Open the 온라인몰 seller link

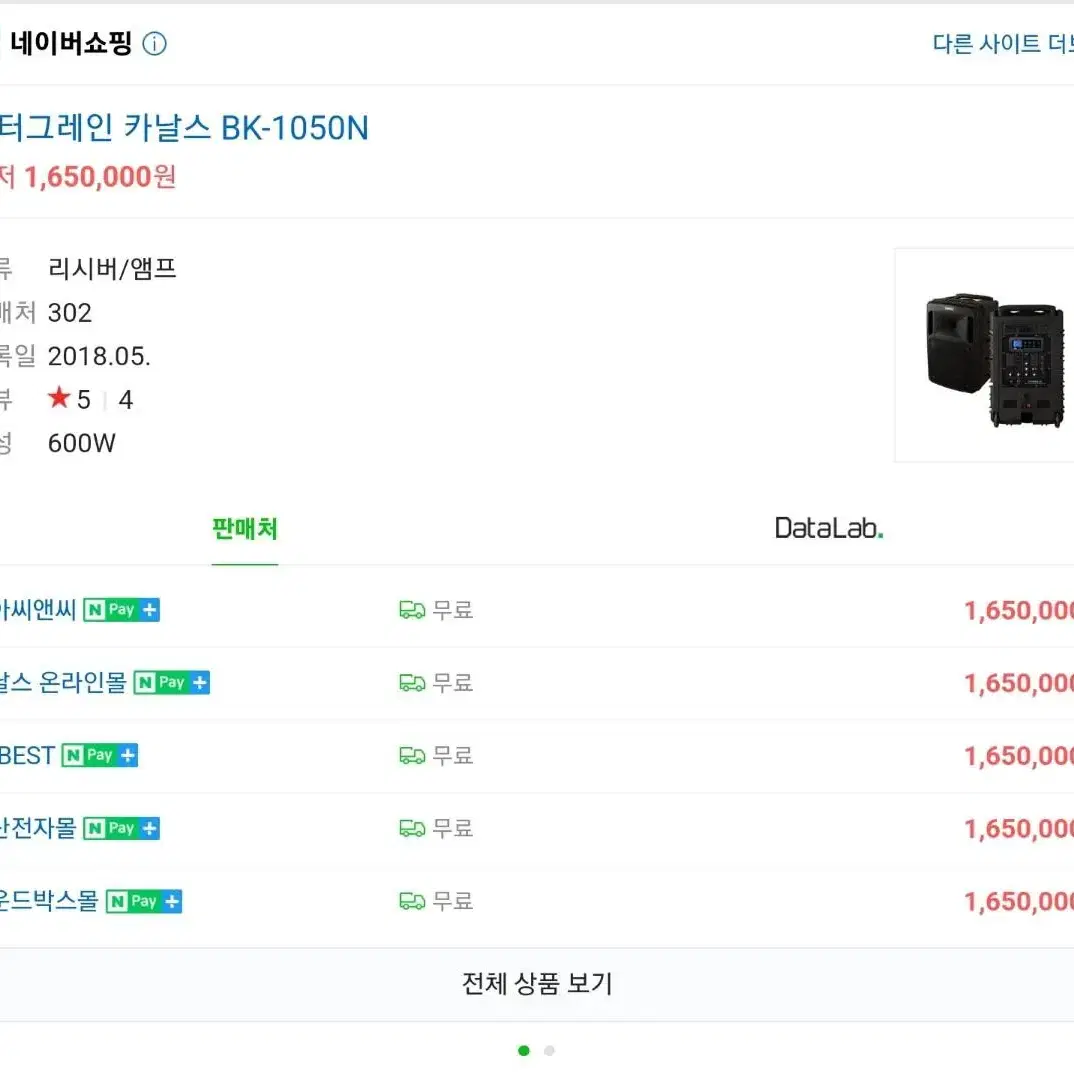click(63, 682)
